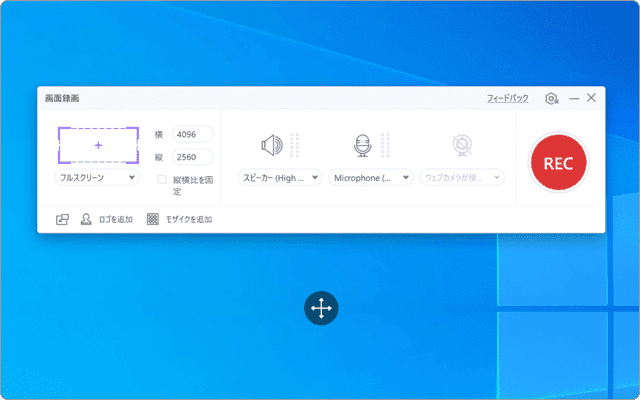Open the ウェブカメラ device dropdown
This screenshot has width=640, height=400.
tap(462, 178)
